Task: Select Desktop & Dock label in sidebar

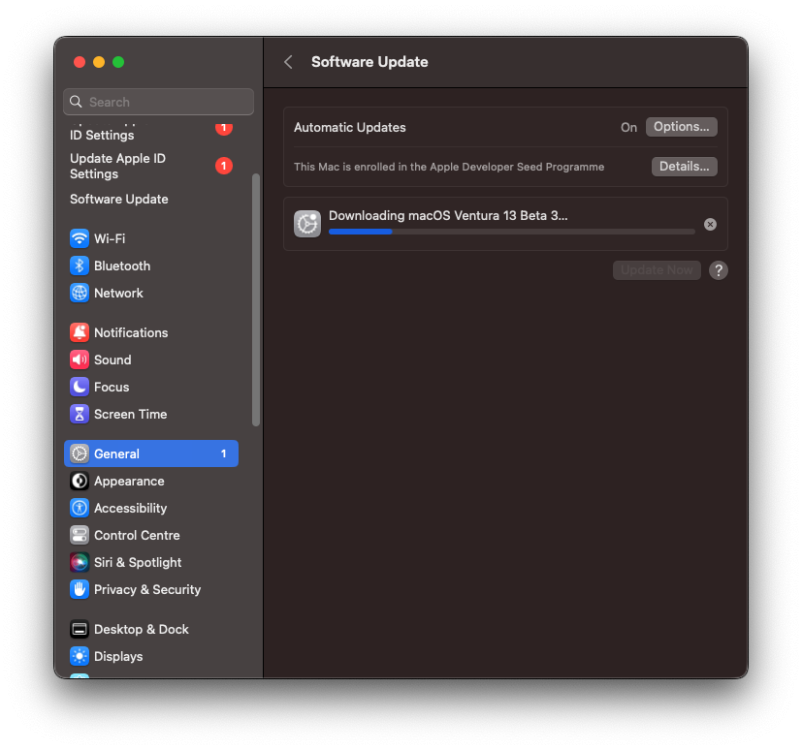Action: (x=141, y=629)
